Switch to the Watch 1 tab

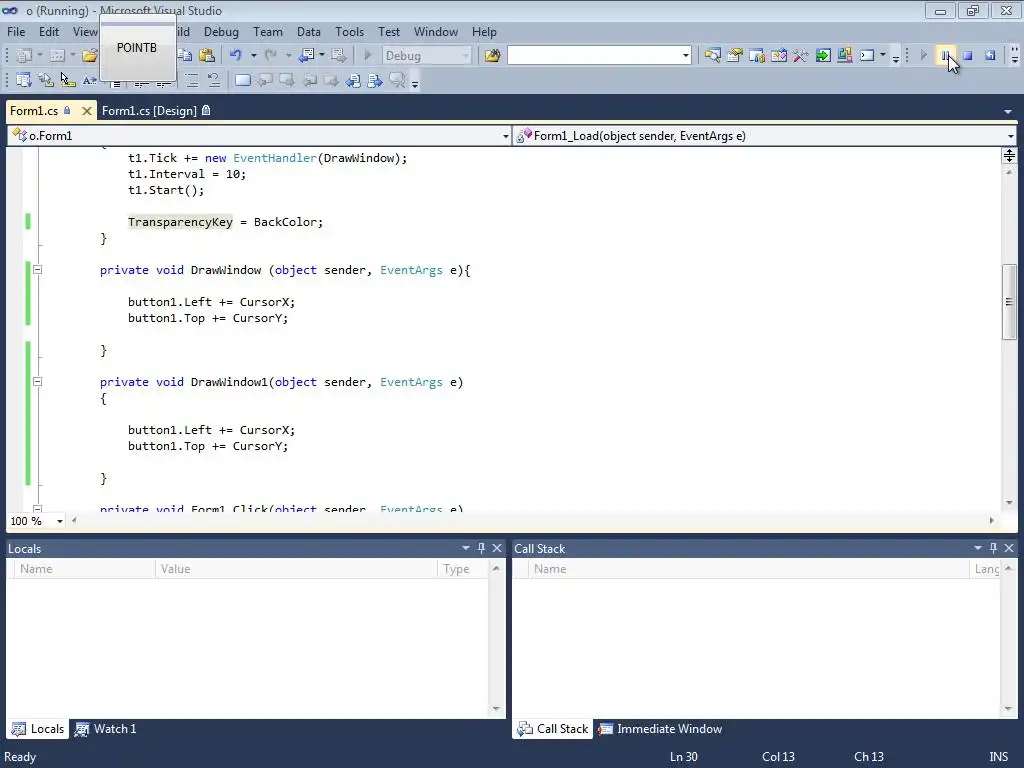(106, 729)
